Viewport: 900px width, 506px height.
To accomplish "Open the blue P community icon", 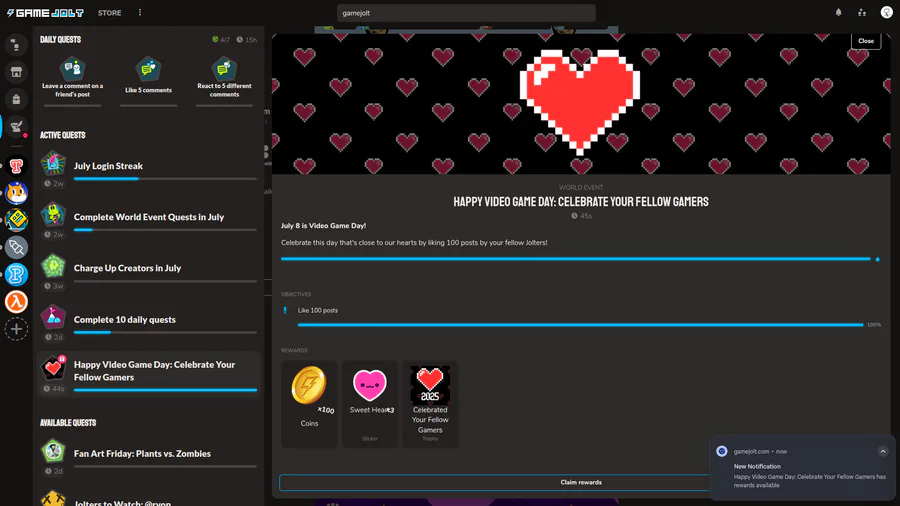I will point(16,275).
